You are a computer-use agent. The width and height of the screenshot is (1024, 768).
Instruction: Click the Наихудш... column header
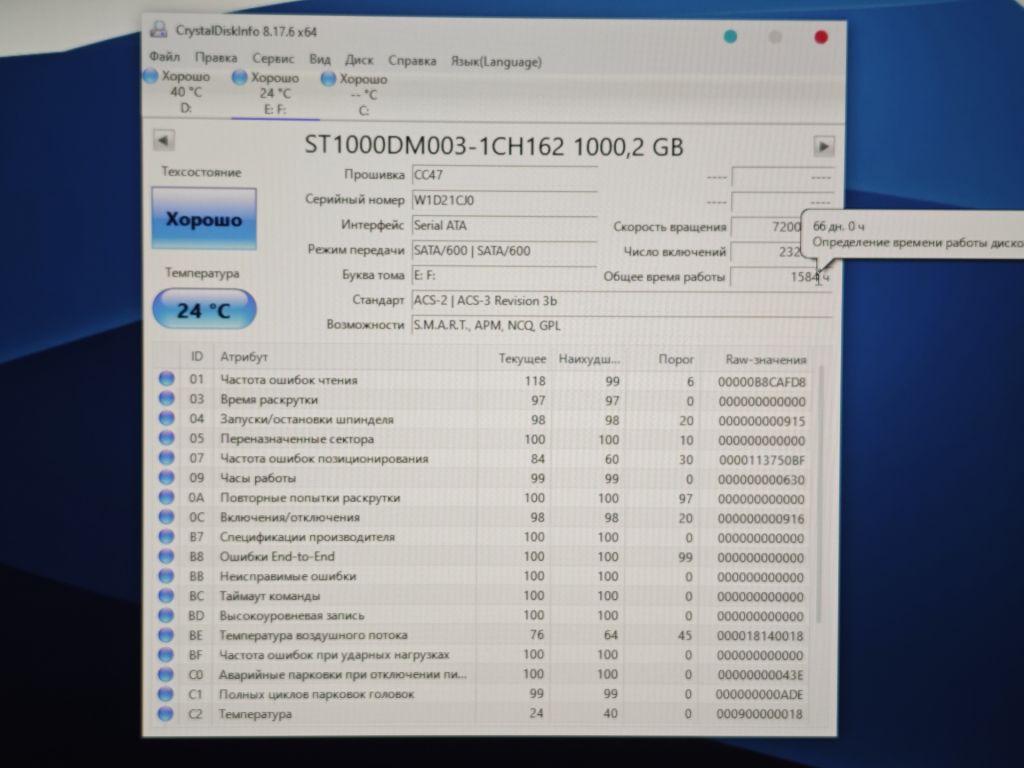tap(588, 359)
